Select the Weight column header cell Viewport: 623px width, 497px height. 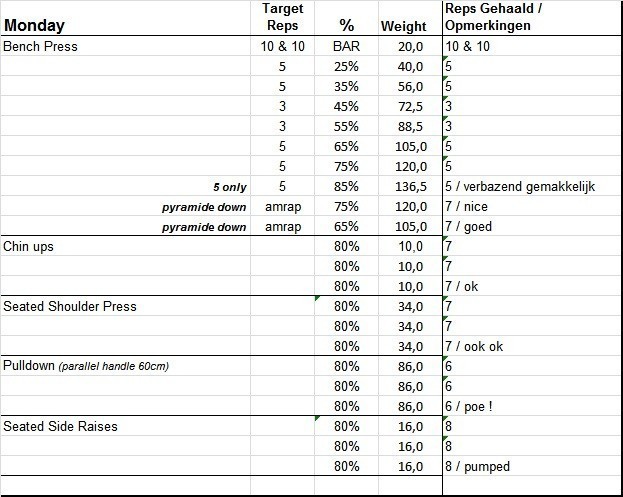pos(403,26)
